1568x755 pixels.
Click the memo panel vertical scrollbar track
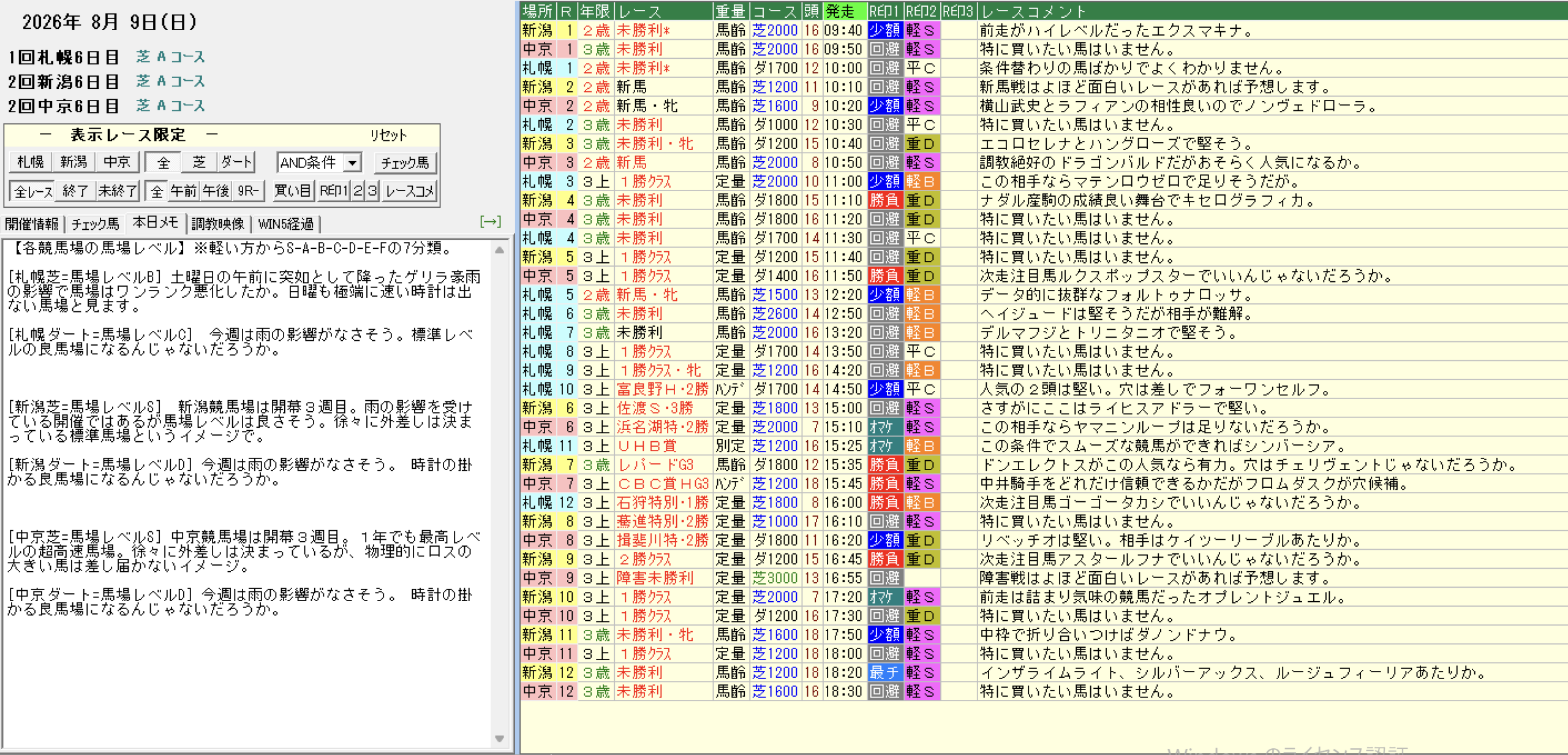pyautogui.click(x=499, y=494)
